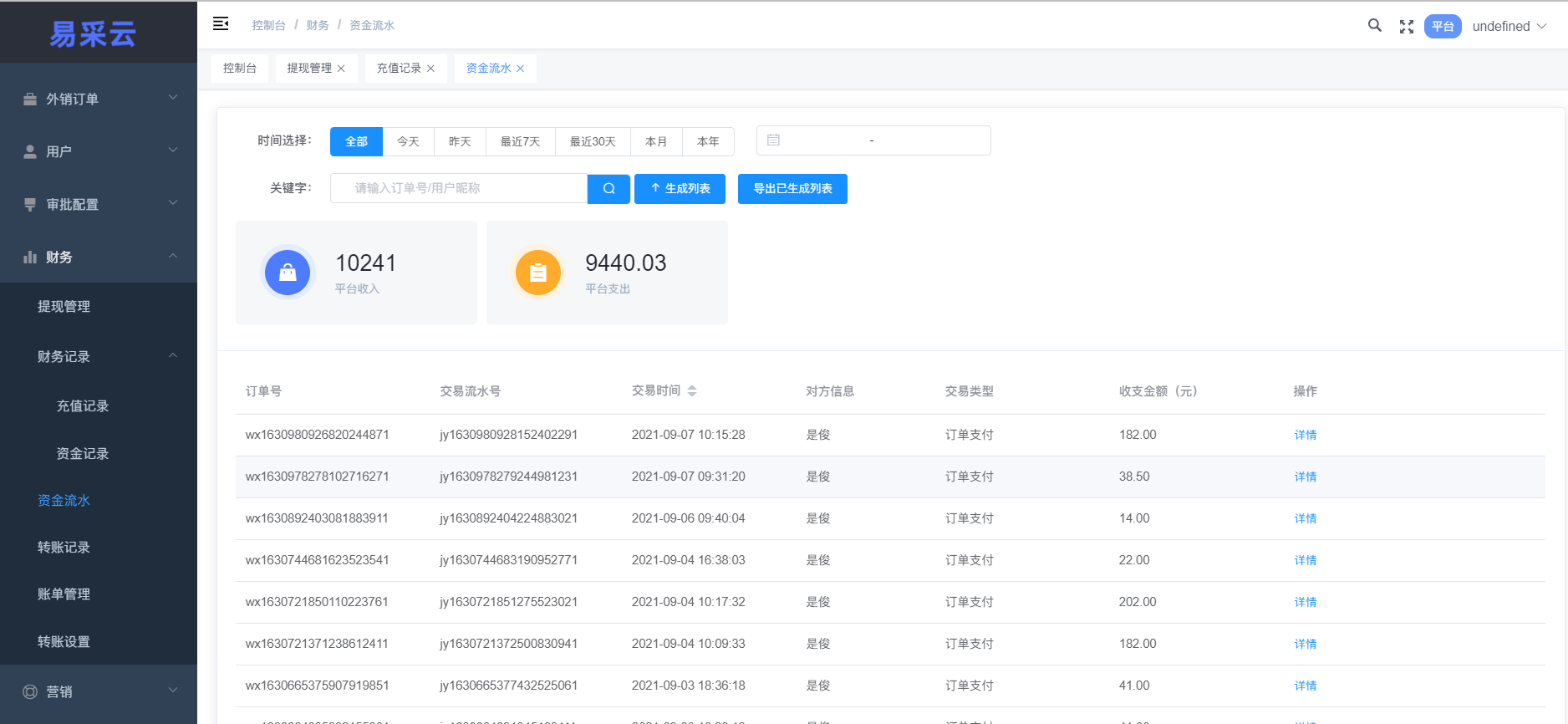Collapse the 财务 menu chevron
Viewport: 1568px width, 724px height.
click(x=173, y=256)
